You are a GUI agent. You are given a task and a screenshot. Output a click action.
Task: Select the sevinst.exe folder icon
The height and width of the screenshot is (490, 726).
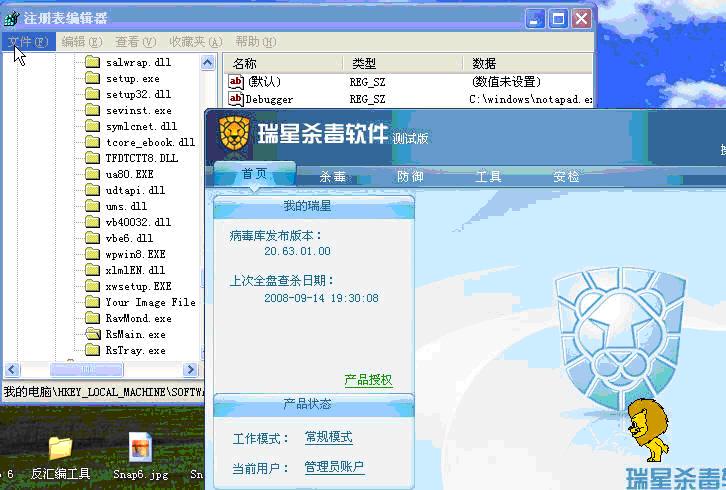tap(93, 110)
